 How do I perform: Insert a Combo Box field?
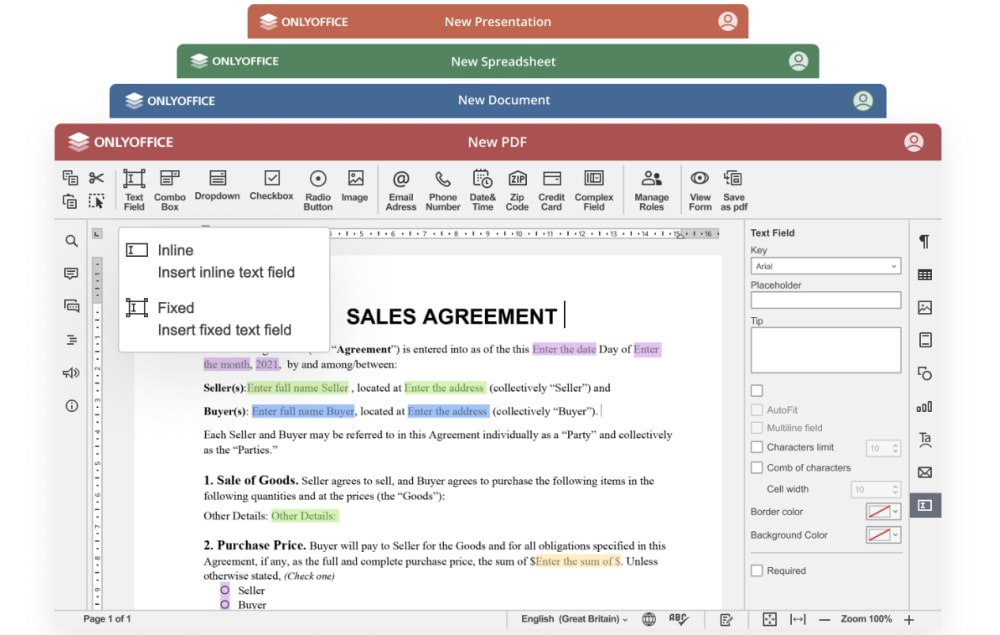coord(170,189)
